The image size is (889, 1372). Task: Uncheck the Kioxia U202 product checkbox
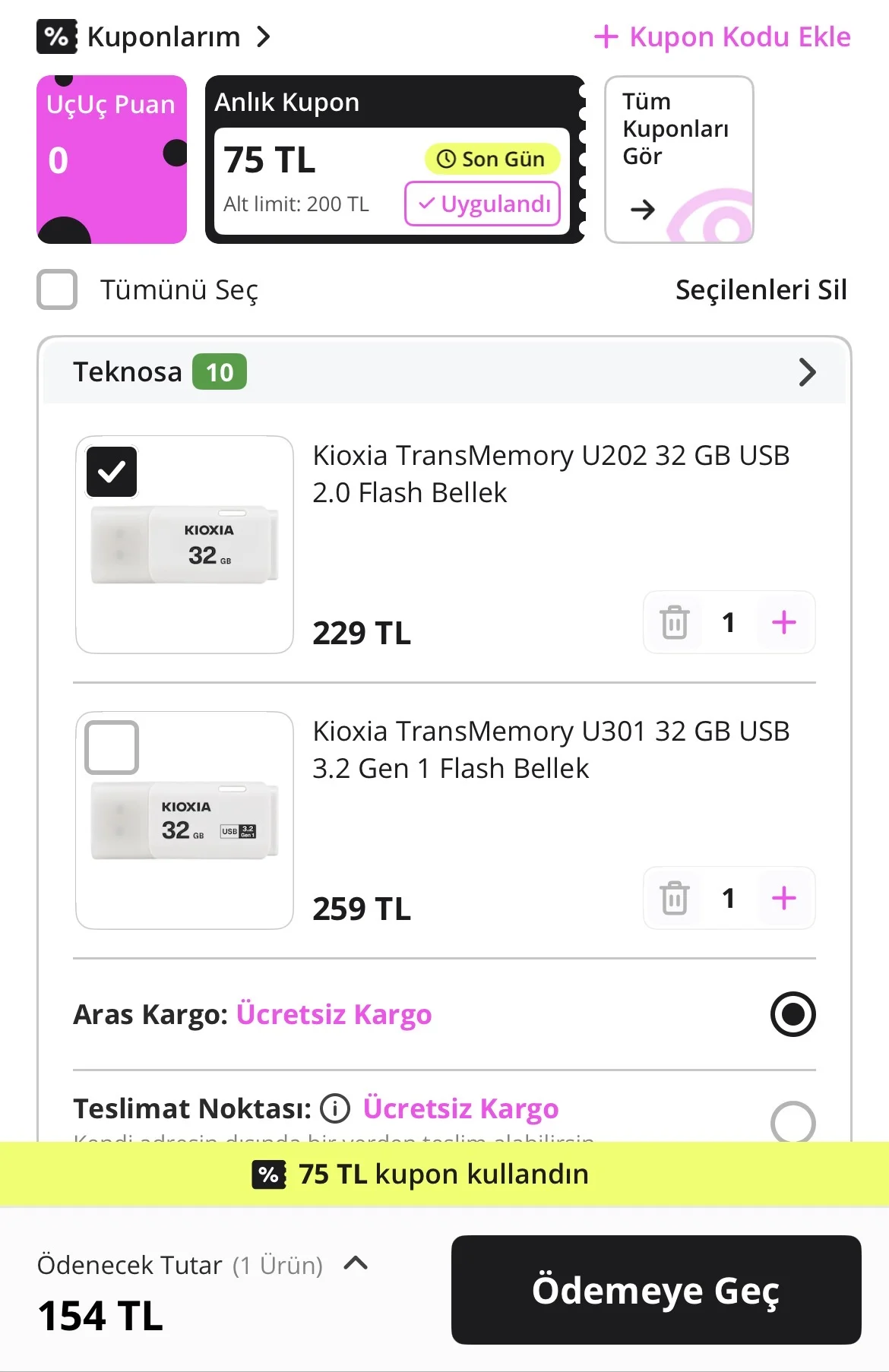click(x=112, y=472)
